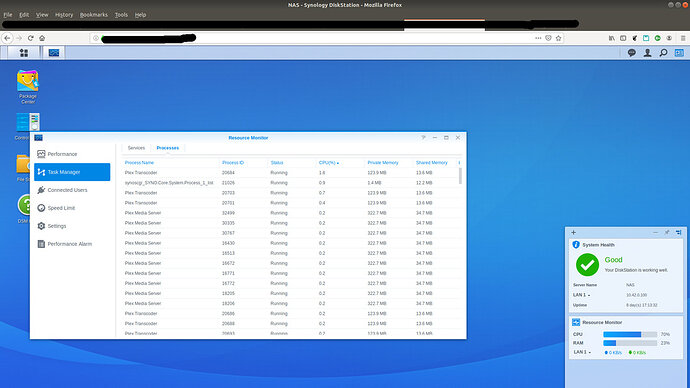Viewport: 690px width, 388px height.
Task: Open Performance Alarm in the sidebar
Action: click(72, 244)
